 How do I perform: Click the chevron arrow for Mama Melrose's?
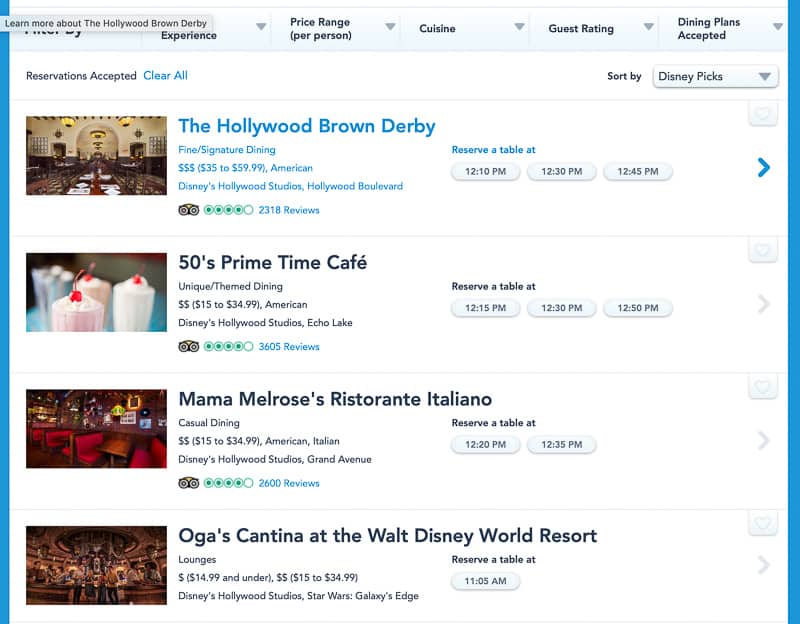[763, 440]
